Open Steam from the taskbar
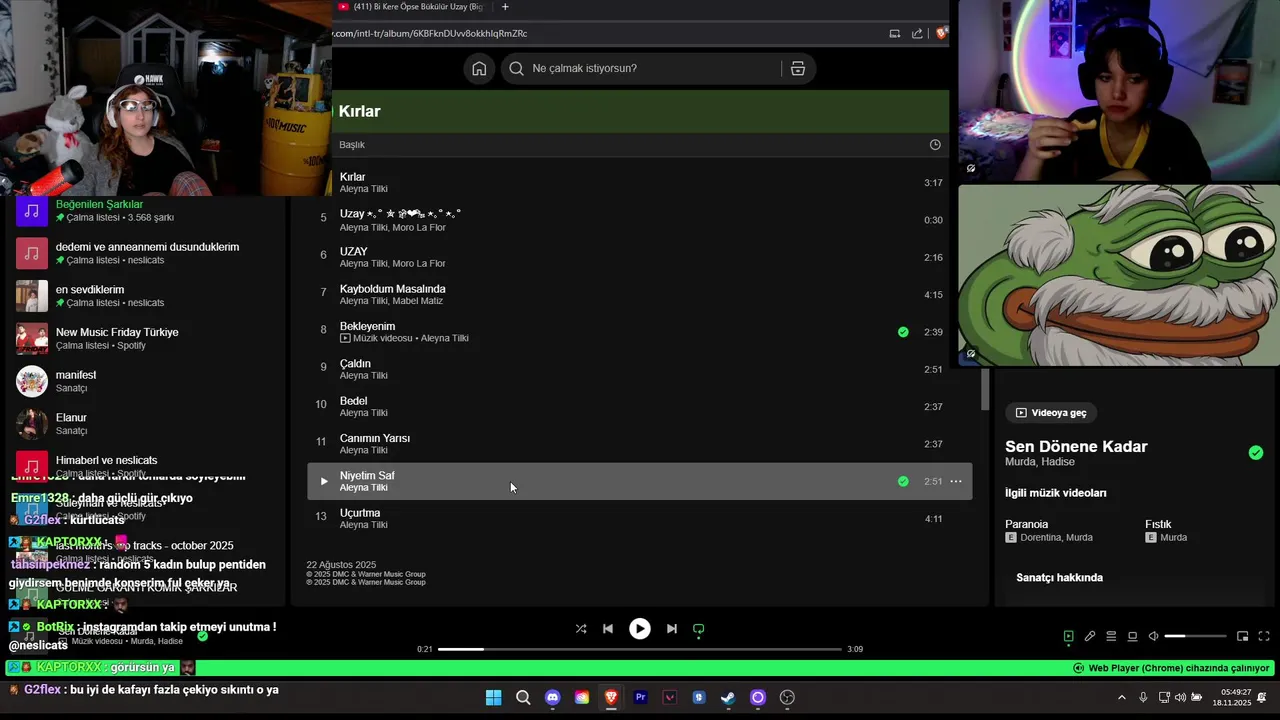1280x720 pixels. pyautogui.click(x=728, y=698)
